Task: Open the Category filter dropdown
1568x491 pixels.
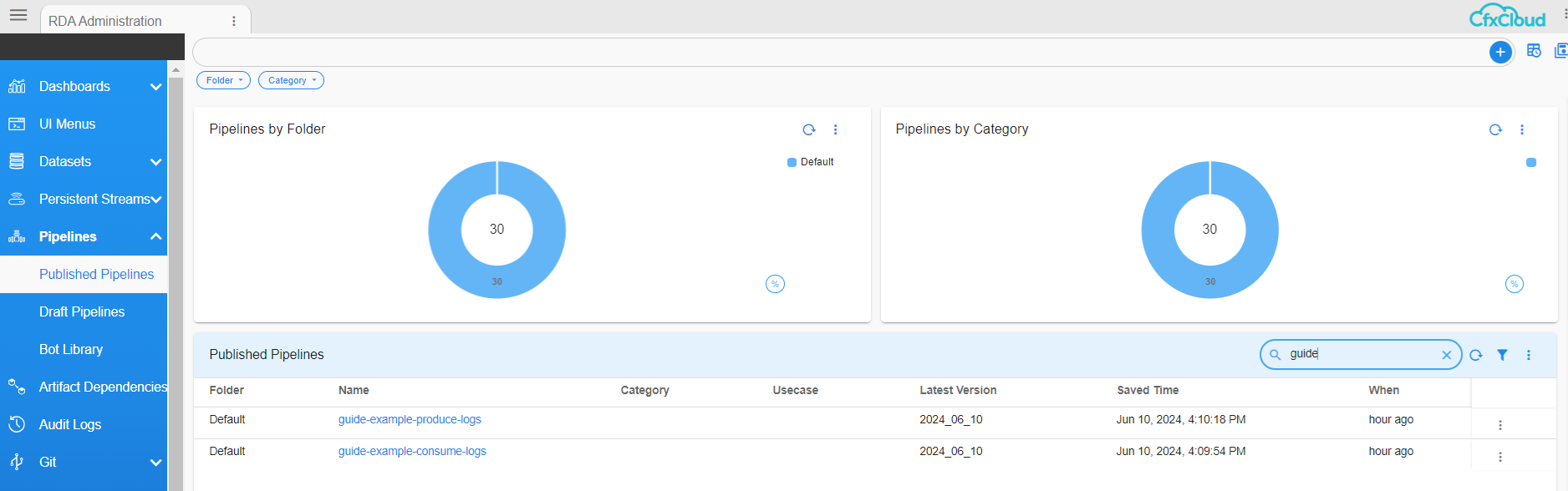Action: (291, 80)
